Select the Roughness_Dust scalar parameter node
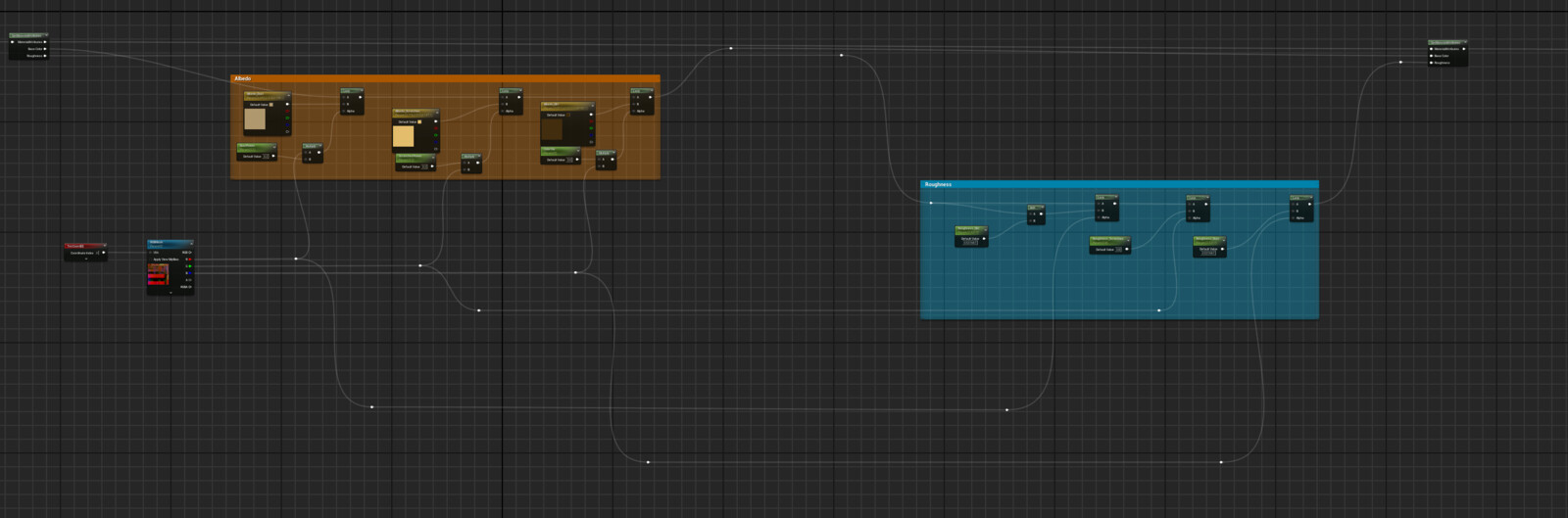The height and width of the screenshot is (518, 1568). click(1209, 246)
